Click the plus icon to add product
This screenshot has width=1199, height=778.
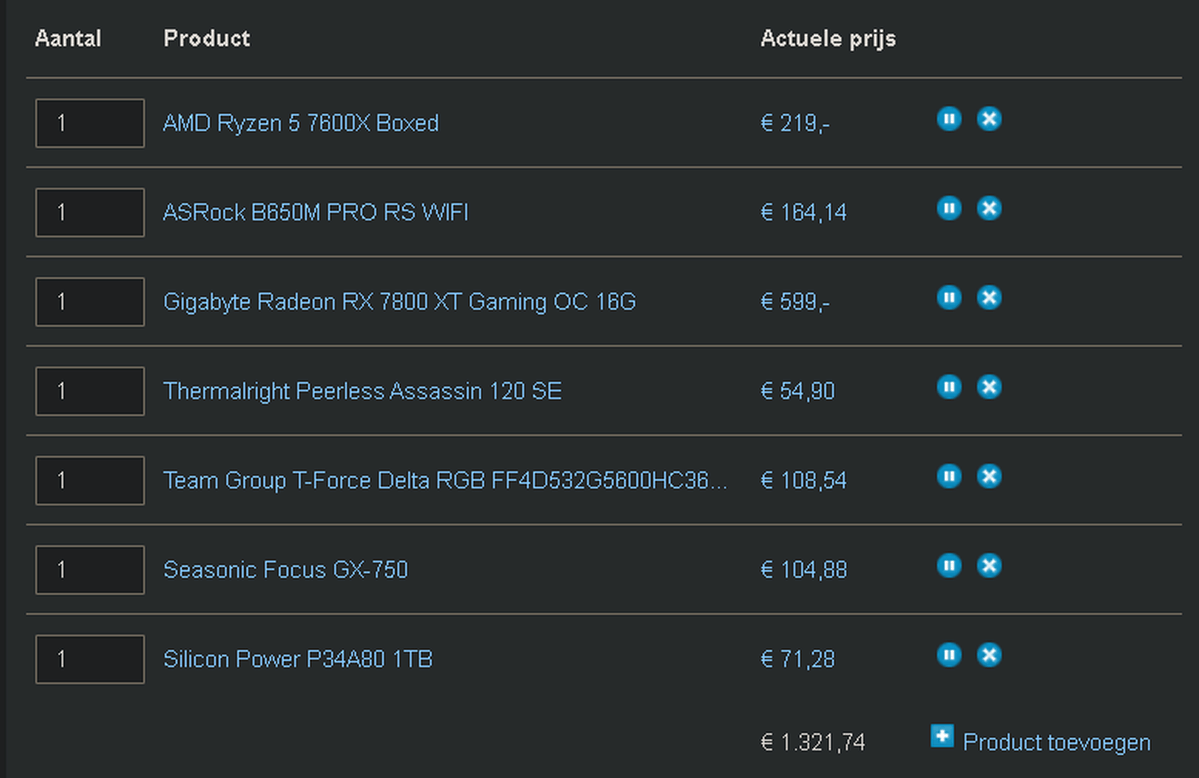coord(942,737)
